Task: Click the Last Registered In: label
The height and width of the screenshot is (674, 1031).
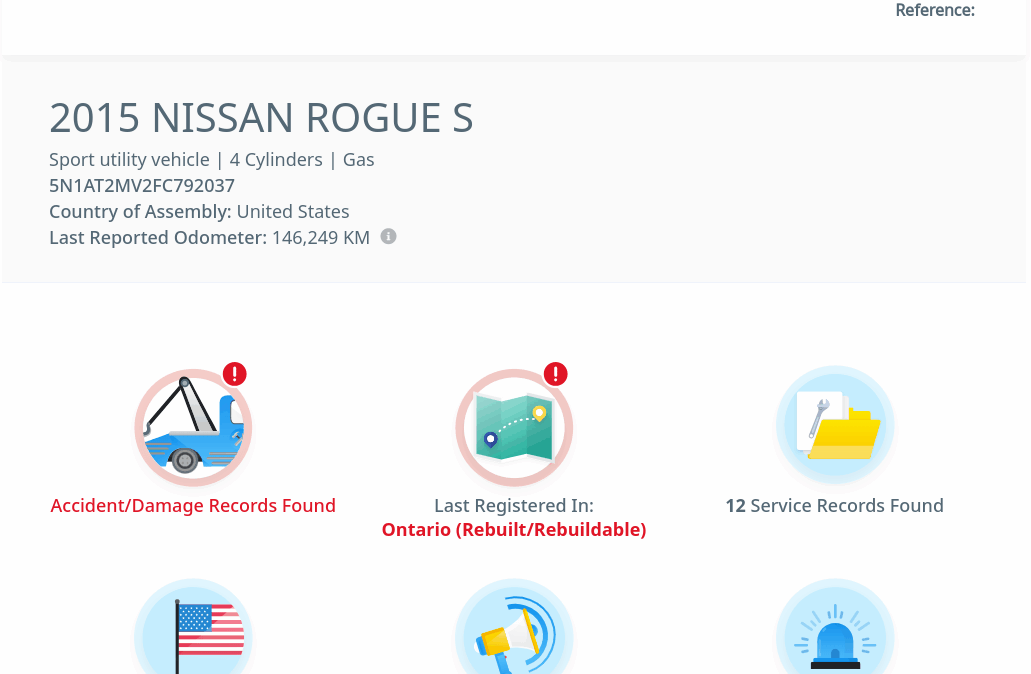Action: click(x=514, y=506)
